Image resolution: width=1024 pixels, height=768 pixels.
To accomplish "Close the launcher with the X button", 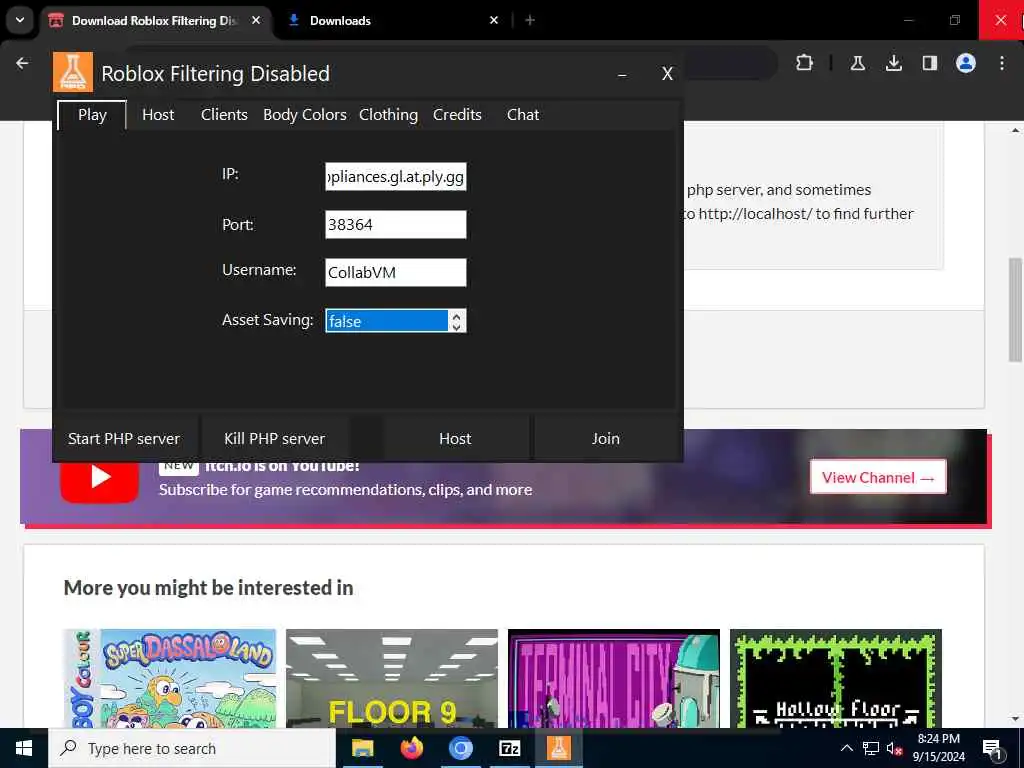I will [667, 74].
